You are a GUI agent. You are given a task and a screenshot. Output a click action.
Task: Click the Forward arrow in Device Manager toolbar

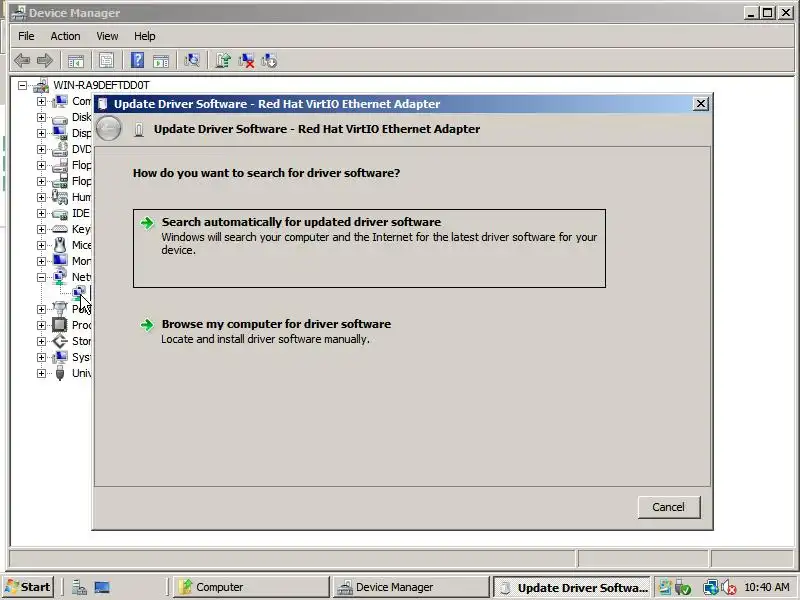[x=45, y=61]
